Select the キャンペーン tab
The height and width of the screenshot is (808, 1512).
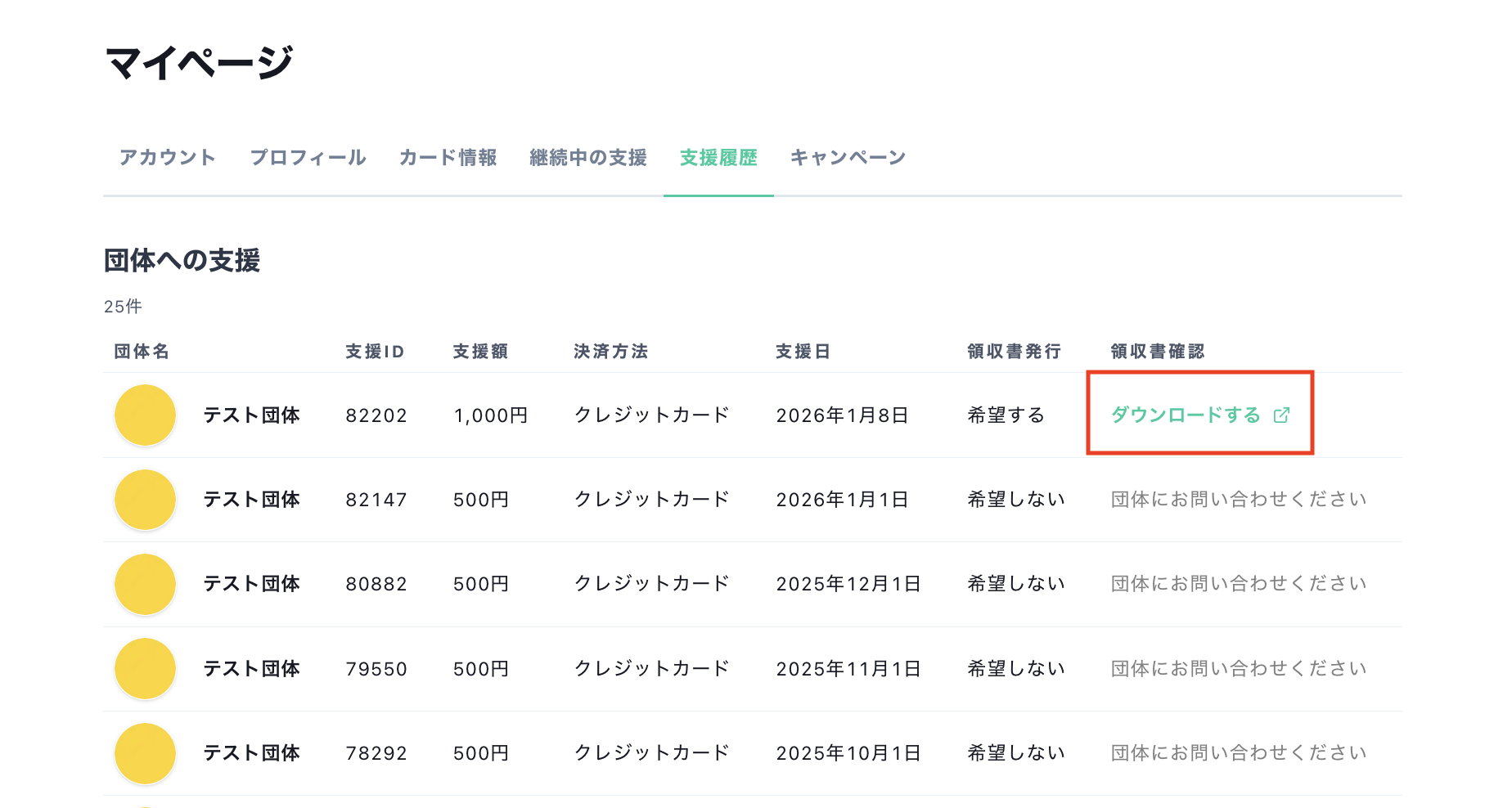click(x=848, y=158)
